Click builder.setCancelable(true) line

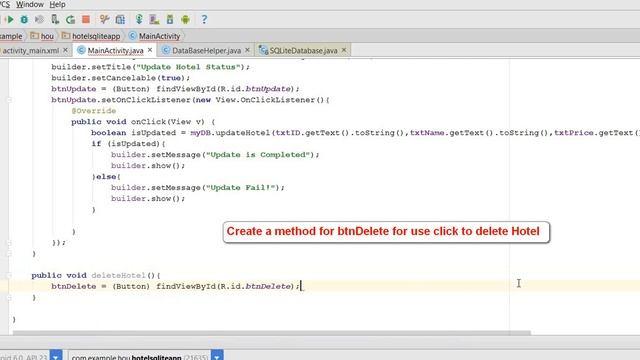click(120, 78)
